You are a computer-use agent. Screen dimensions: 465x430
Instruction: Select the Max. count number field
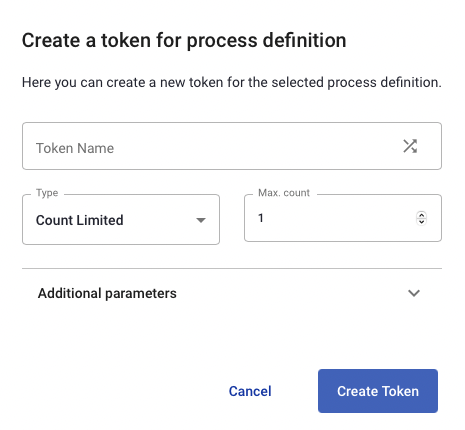pyautogui.click(x=343, y=218)
